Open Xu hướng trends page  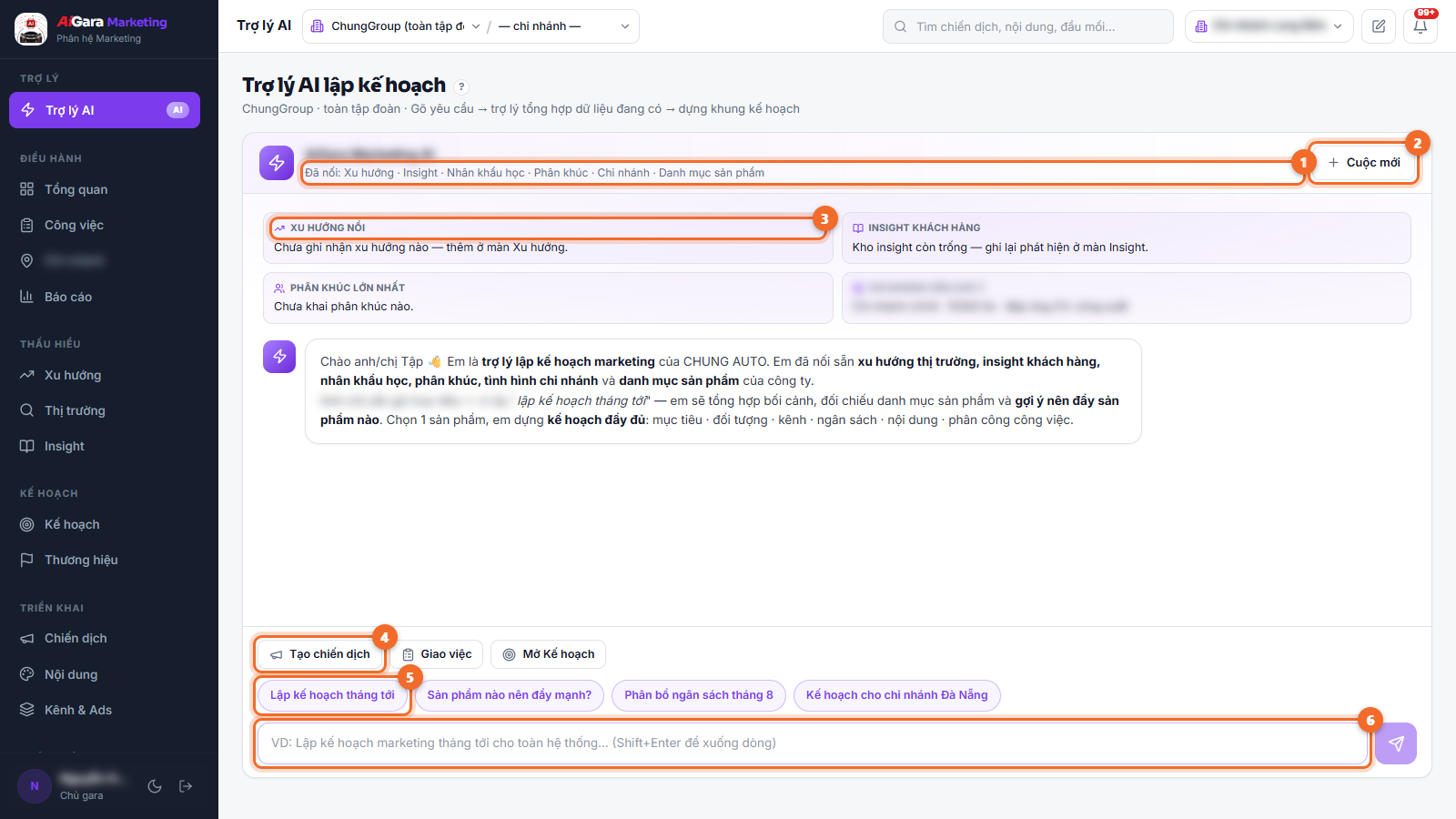click(105, 375)
